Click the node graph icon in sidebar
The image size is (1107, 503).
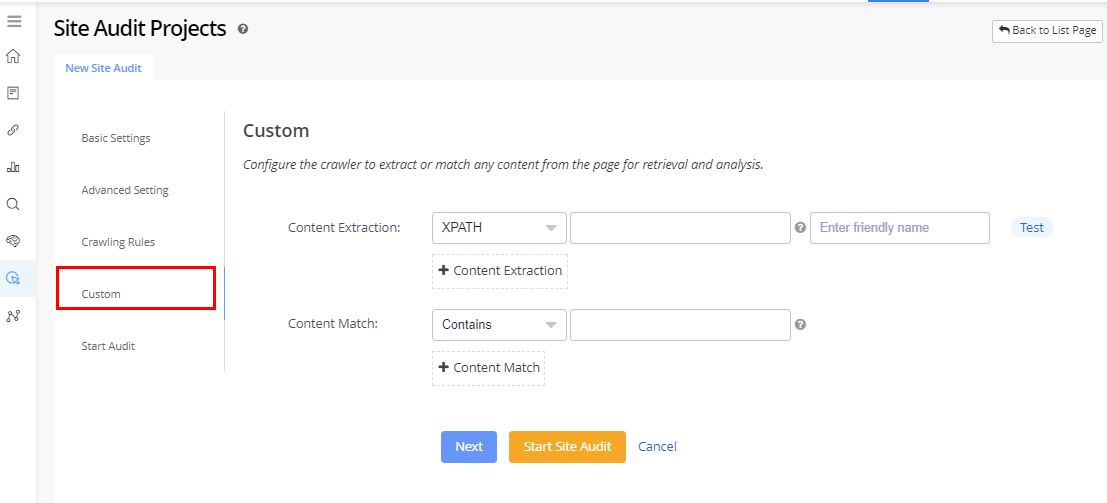14,315
